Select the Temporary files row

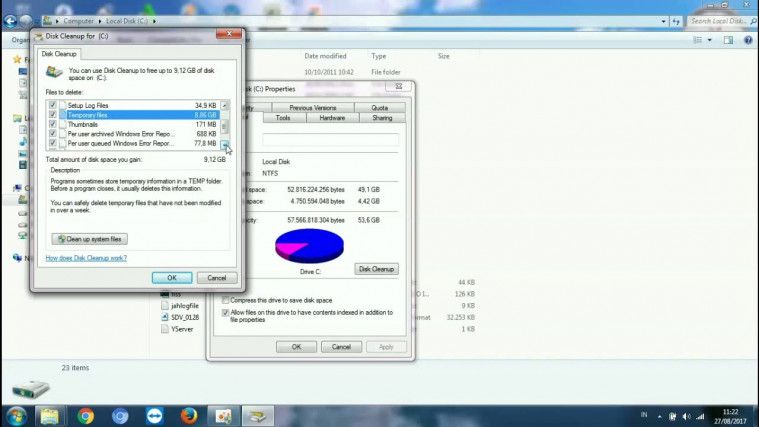[x=139, y=115]
